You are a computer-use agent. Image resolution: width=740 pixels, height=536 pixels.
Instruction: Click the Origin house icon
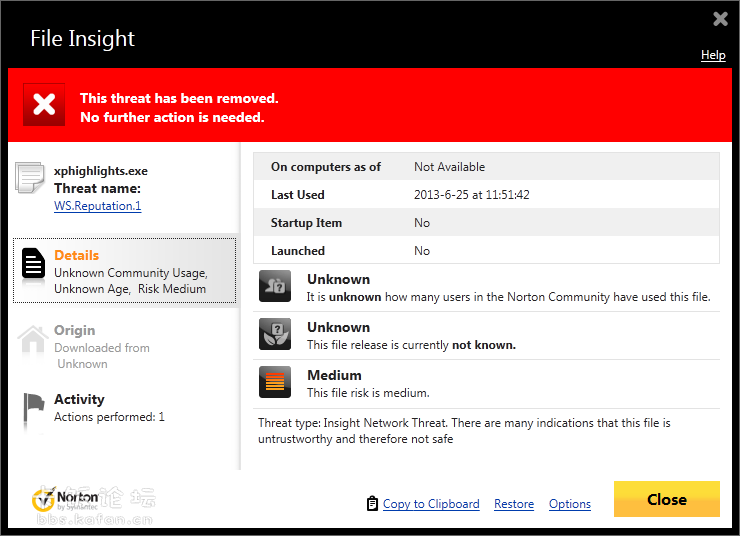point(33,340)
